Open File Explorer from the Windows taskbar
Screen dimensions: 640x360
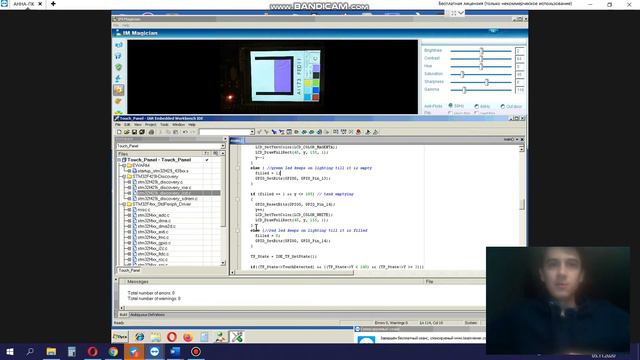[51, 351]
